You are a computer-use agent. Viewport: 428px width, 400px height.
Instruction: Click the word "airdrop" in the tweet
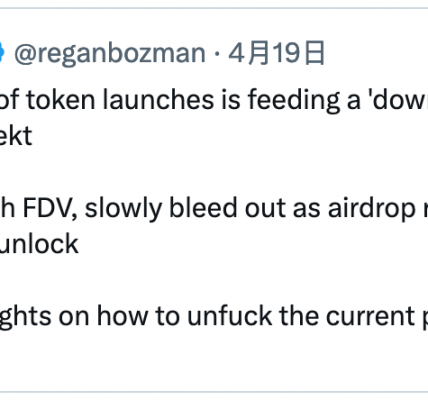pyautogui.click(x=371, y=210)
